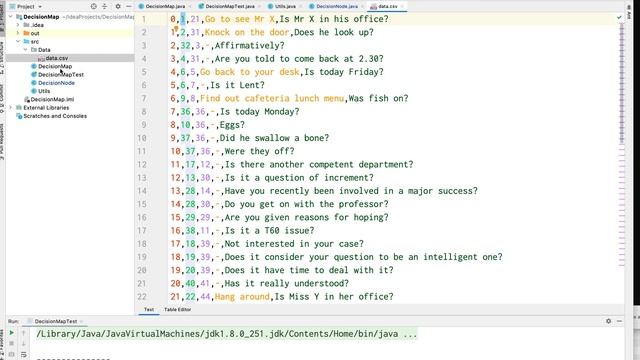Close the data.csv editor tab
This screenshot has height=360, width=640.
click(x=402, y=7)
